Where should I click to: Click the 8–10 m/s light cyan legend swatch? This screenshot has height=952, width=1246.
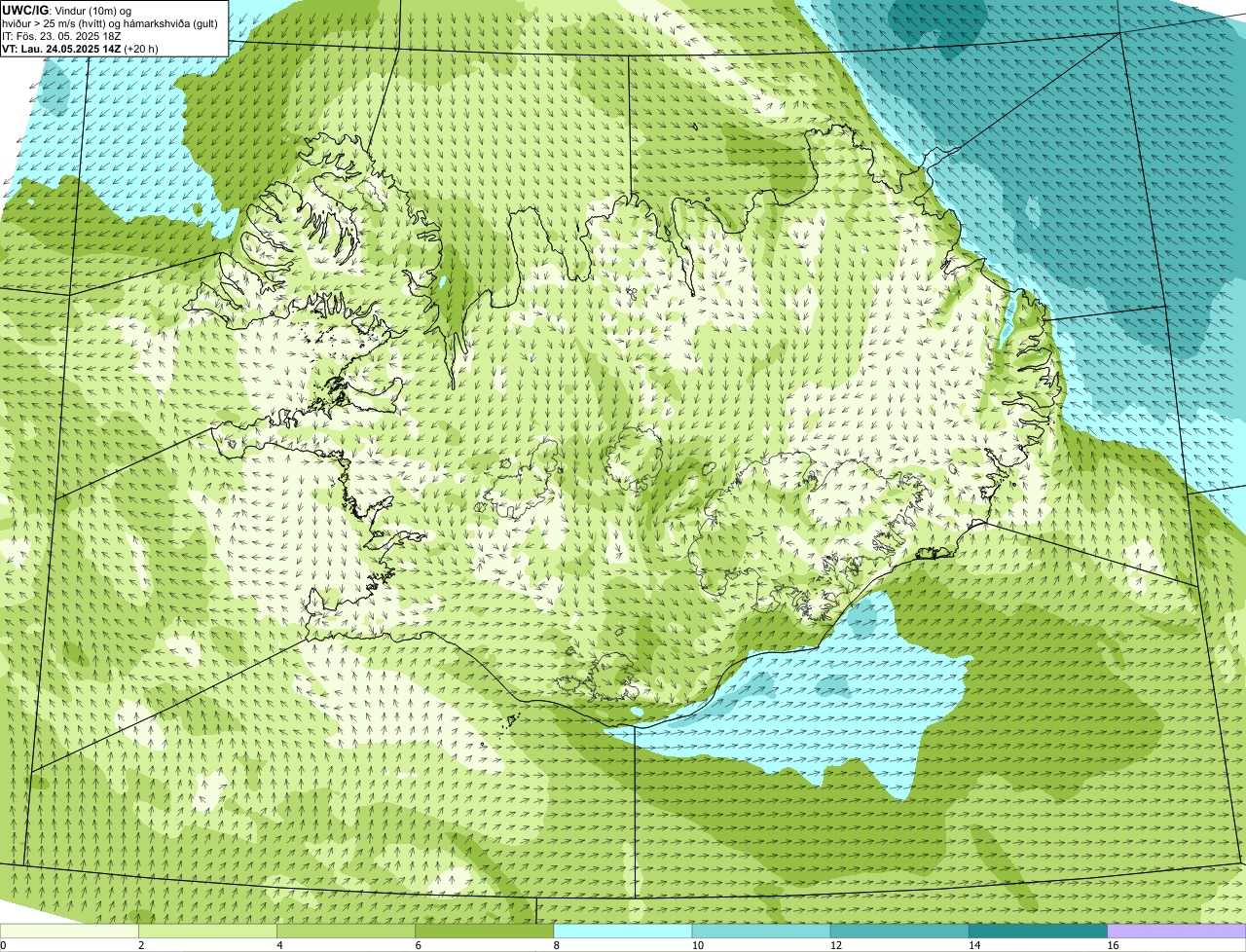pos(623,932)
